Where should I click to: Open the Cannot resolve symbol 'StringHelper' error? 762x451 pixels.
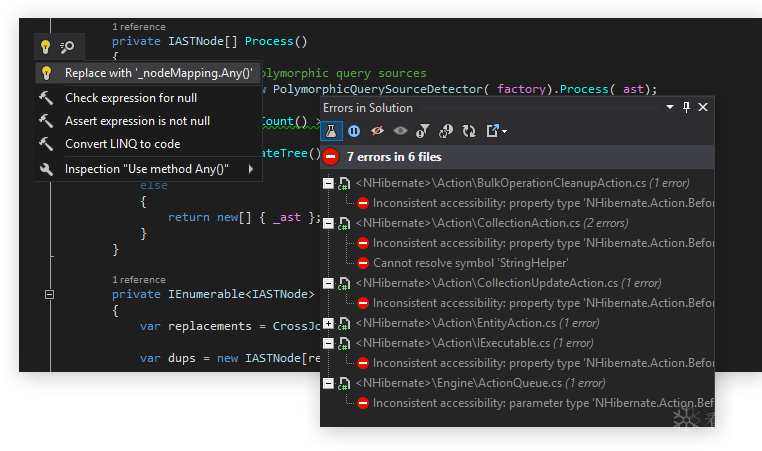(456, 263)
